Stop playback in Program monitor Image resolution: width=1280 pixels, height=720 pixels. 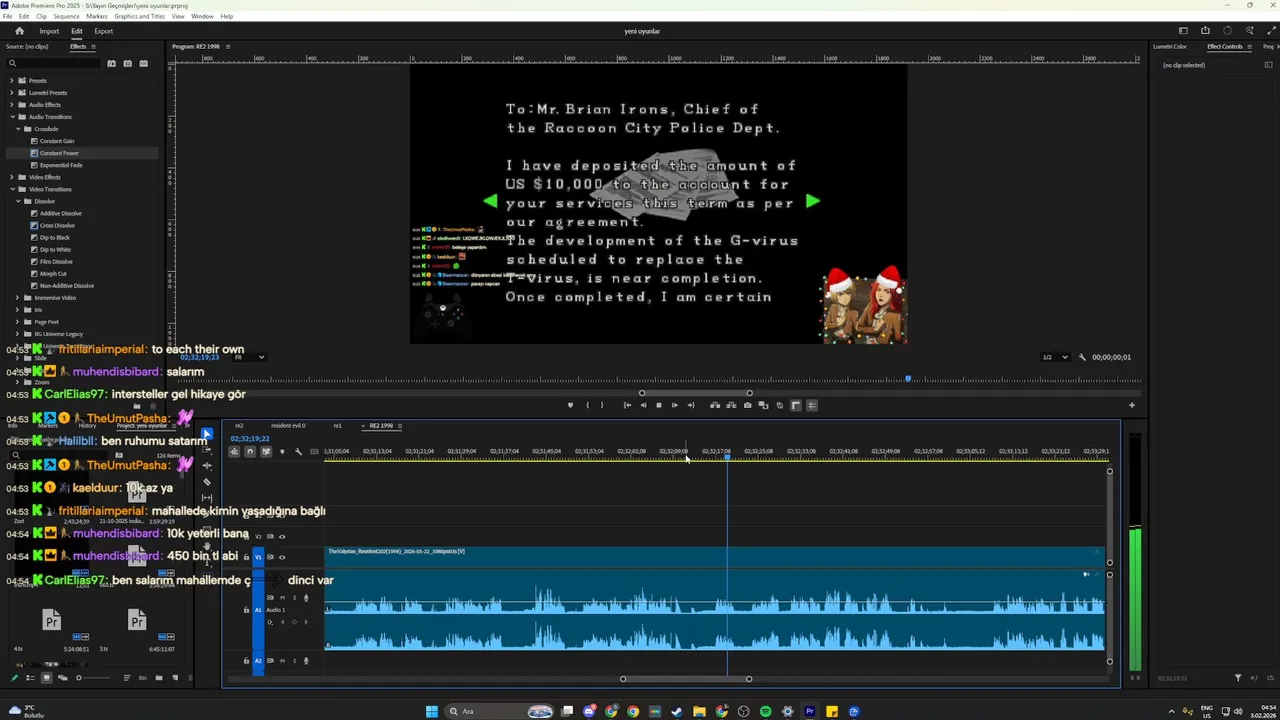tap(658, 405)
